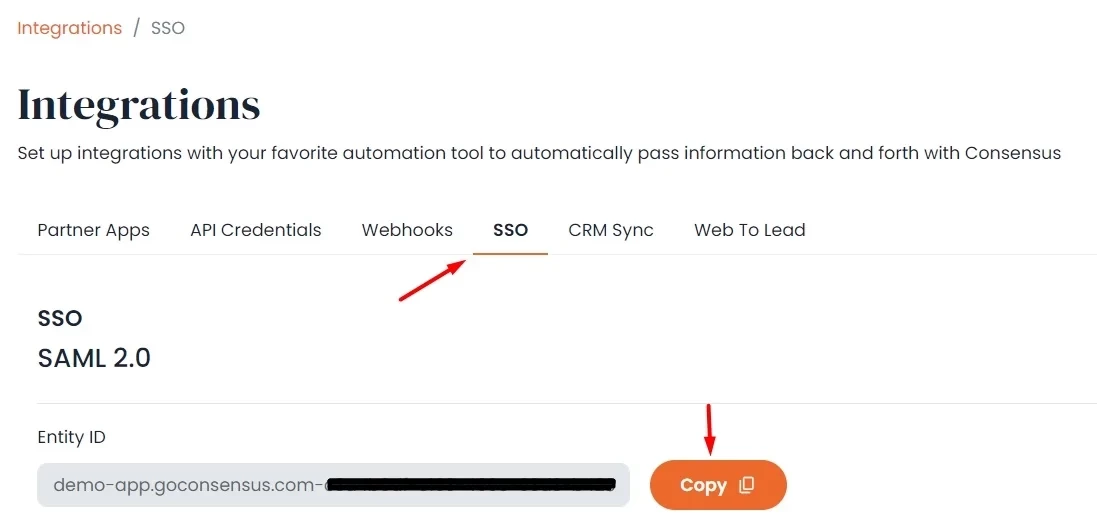Viewport: 1097px width, 525px height.
Task: Click the breadcrumb slash separator
Action: [x=136, y=28]
